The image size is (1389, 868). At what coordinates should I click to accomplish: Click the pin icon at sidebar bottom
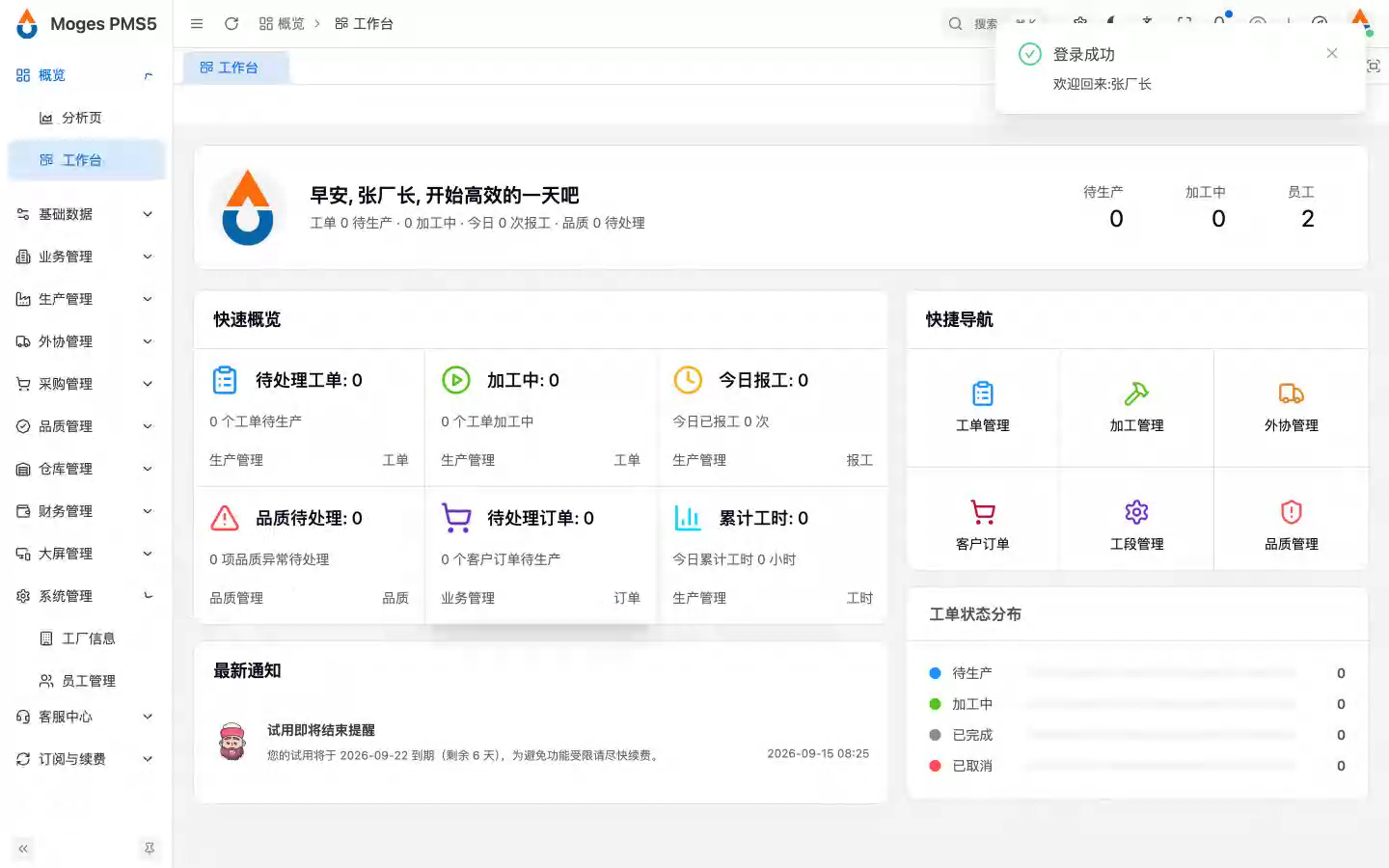(150, 849)
